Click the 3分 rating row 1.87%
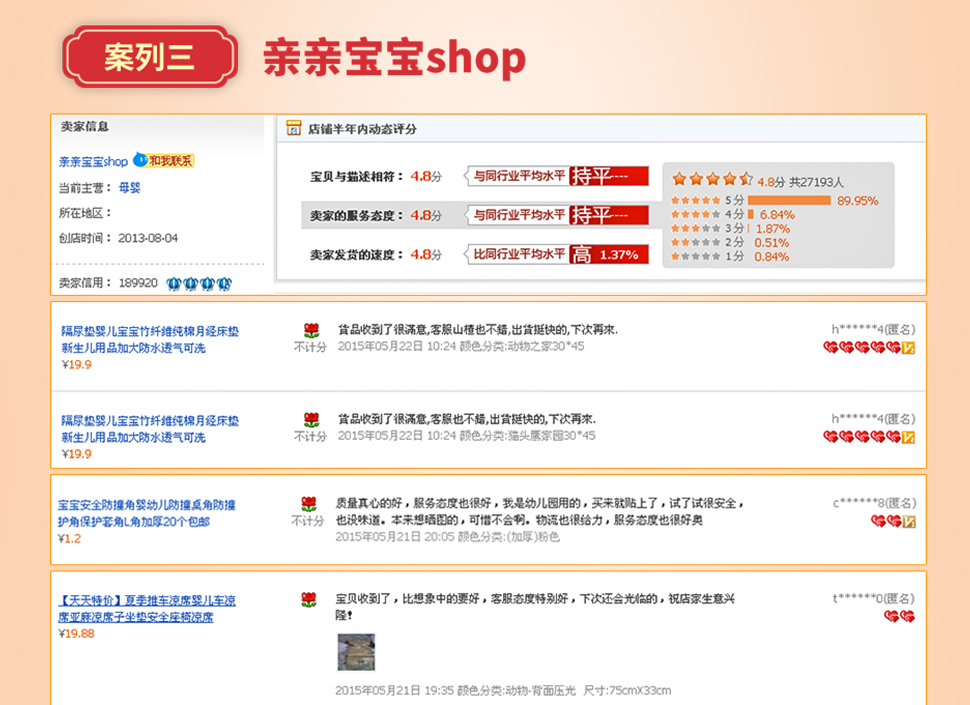The image size is (970, 705). (731, 229)
